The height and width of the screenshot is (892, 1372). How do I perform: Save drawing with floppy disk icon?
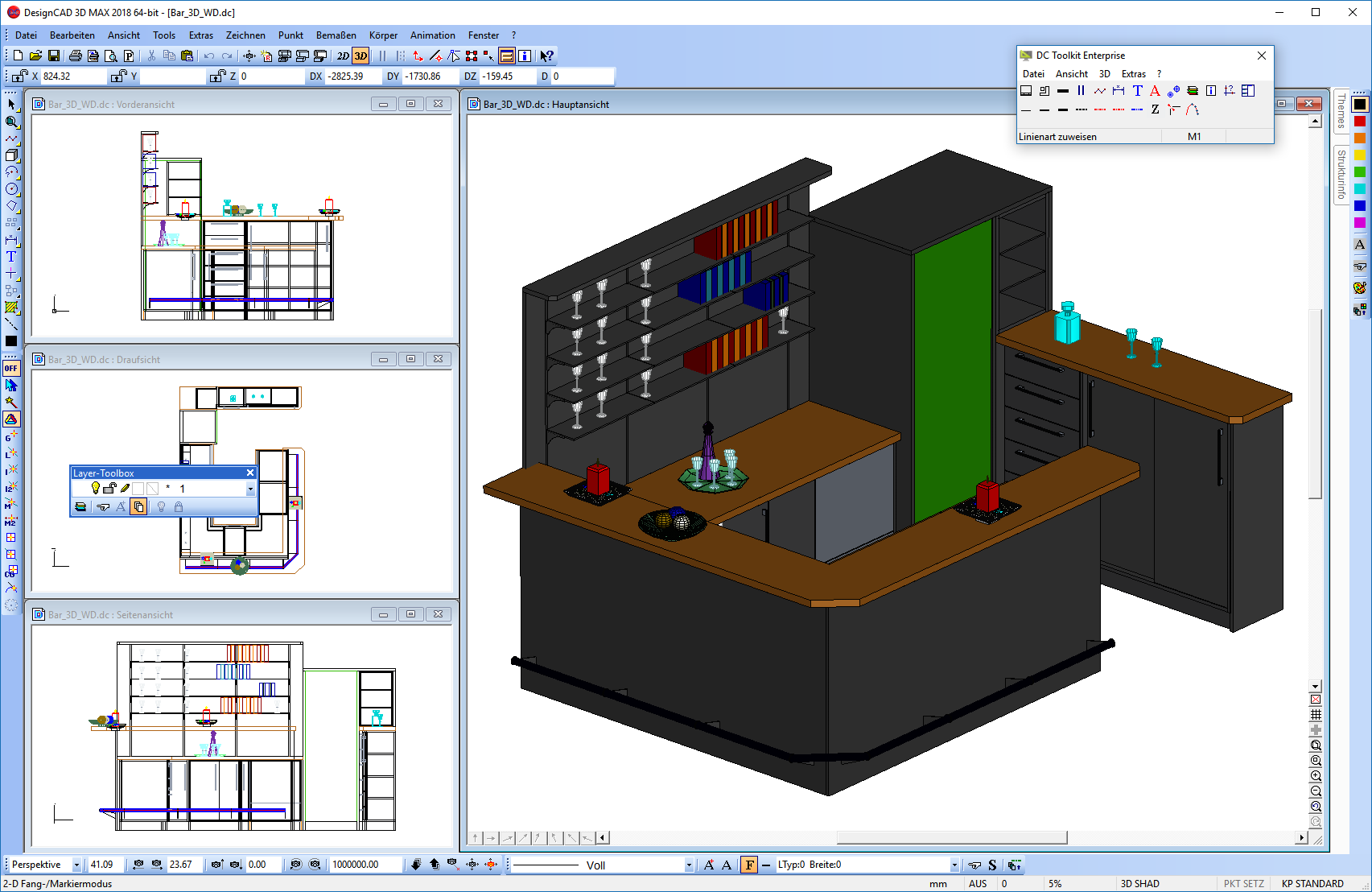point(54,56)
